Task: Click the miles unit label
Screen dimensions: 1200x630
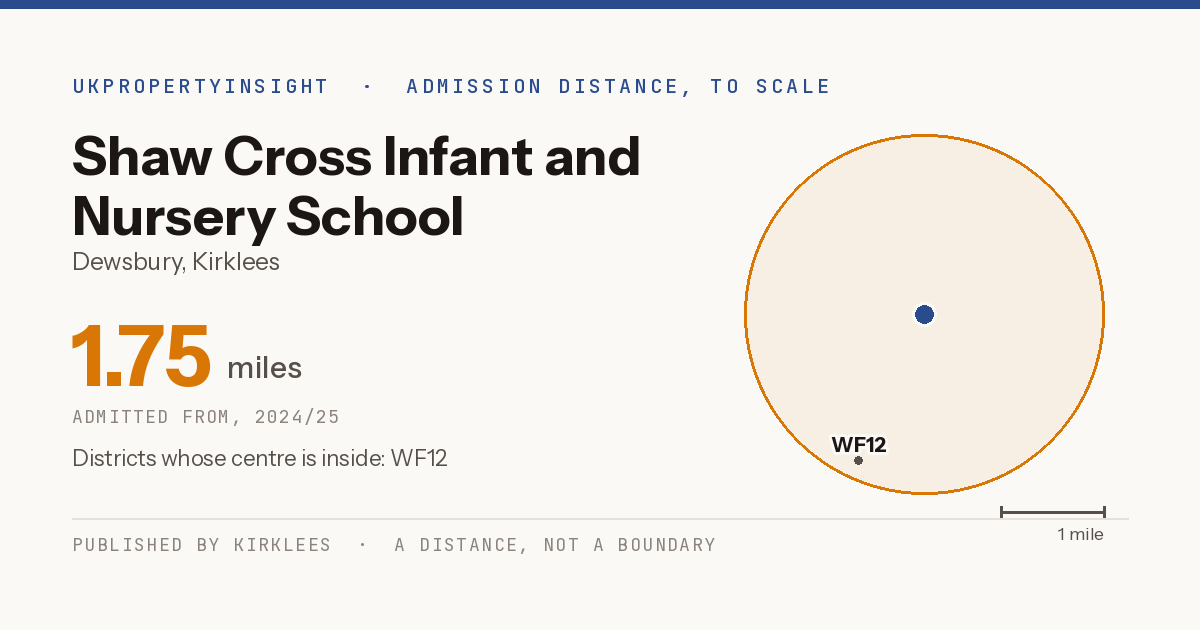Action: (x=265, y=368)
